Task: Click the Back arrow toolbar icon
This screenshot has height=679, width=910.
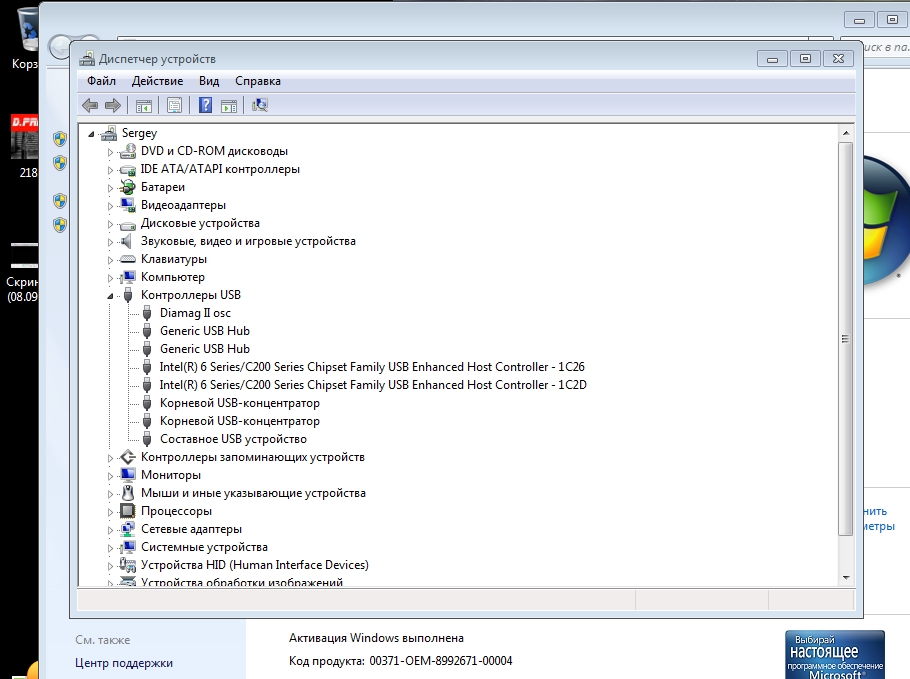Action: (x=90, y=106)
